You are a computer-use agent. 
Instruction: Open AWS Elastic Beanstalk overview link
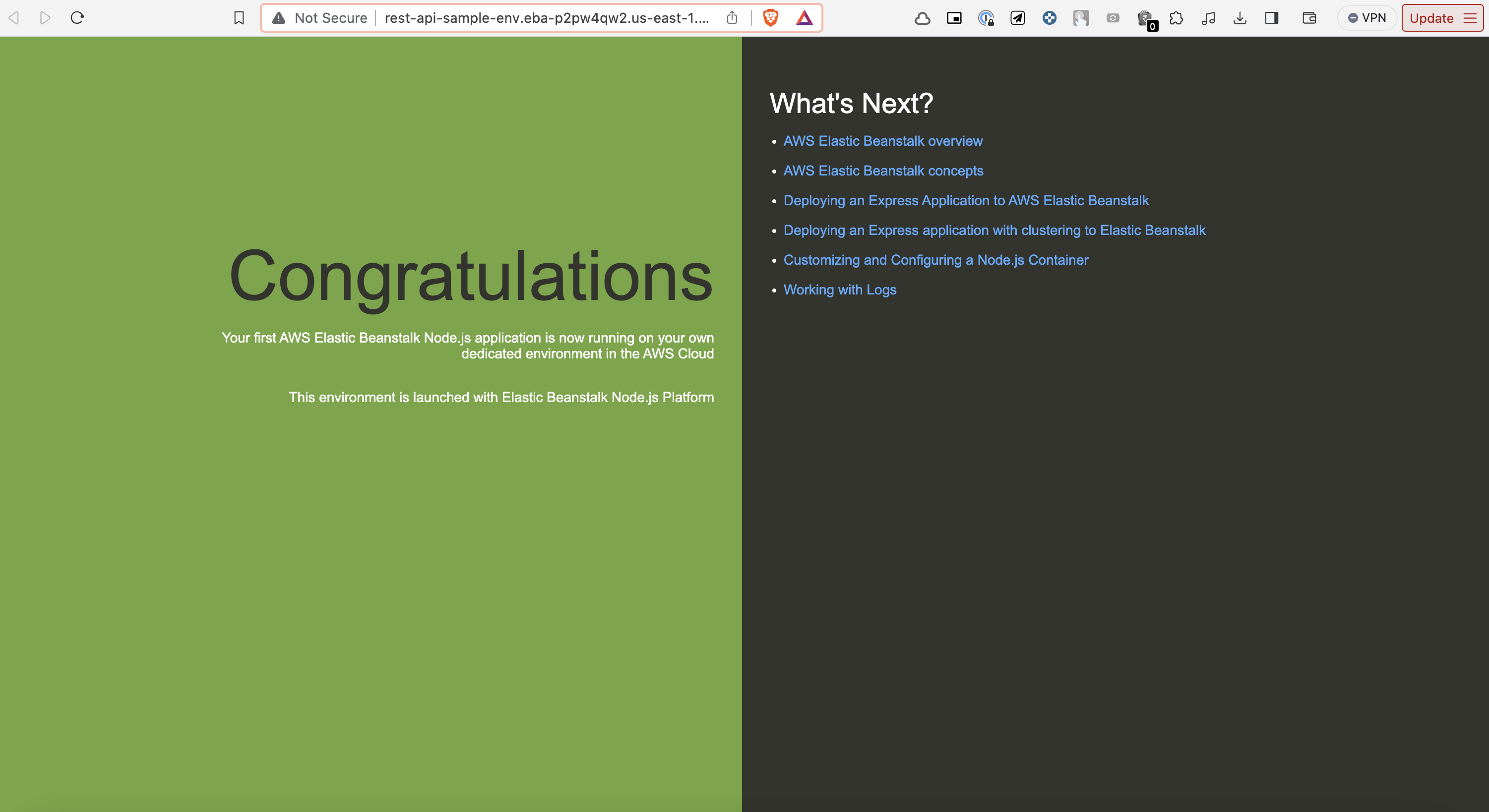click(883, 141)
